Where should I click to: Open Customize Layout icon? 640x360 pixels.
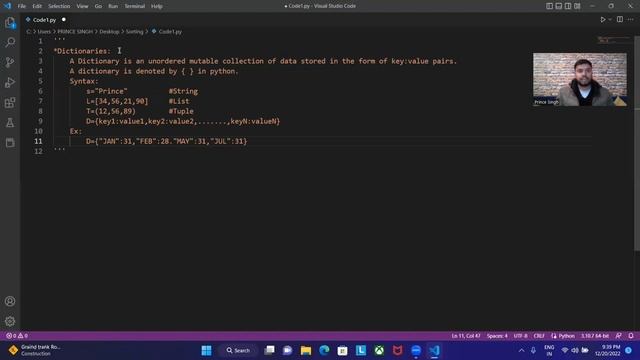pos(577,6)
